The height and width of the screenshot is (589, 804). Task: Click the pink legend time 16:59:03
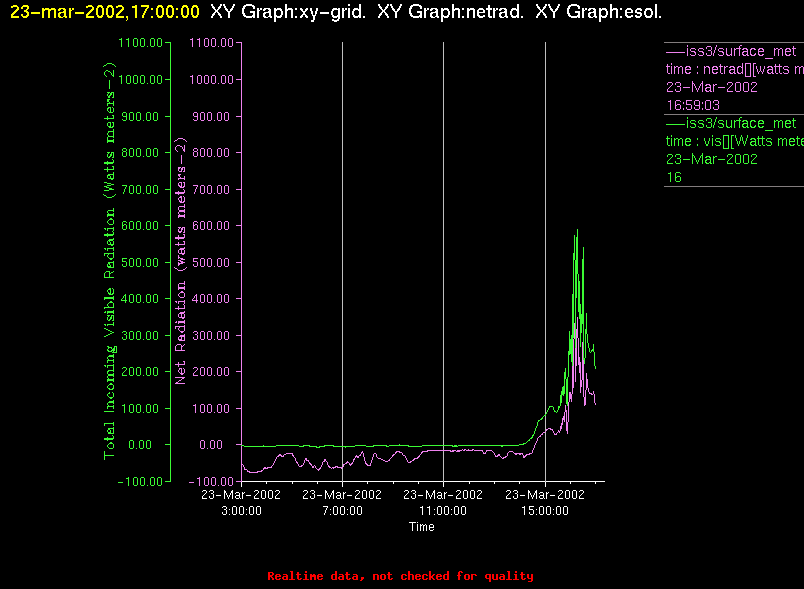693,105
